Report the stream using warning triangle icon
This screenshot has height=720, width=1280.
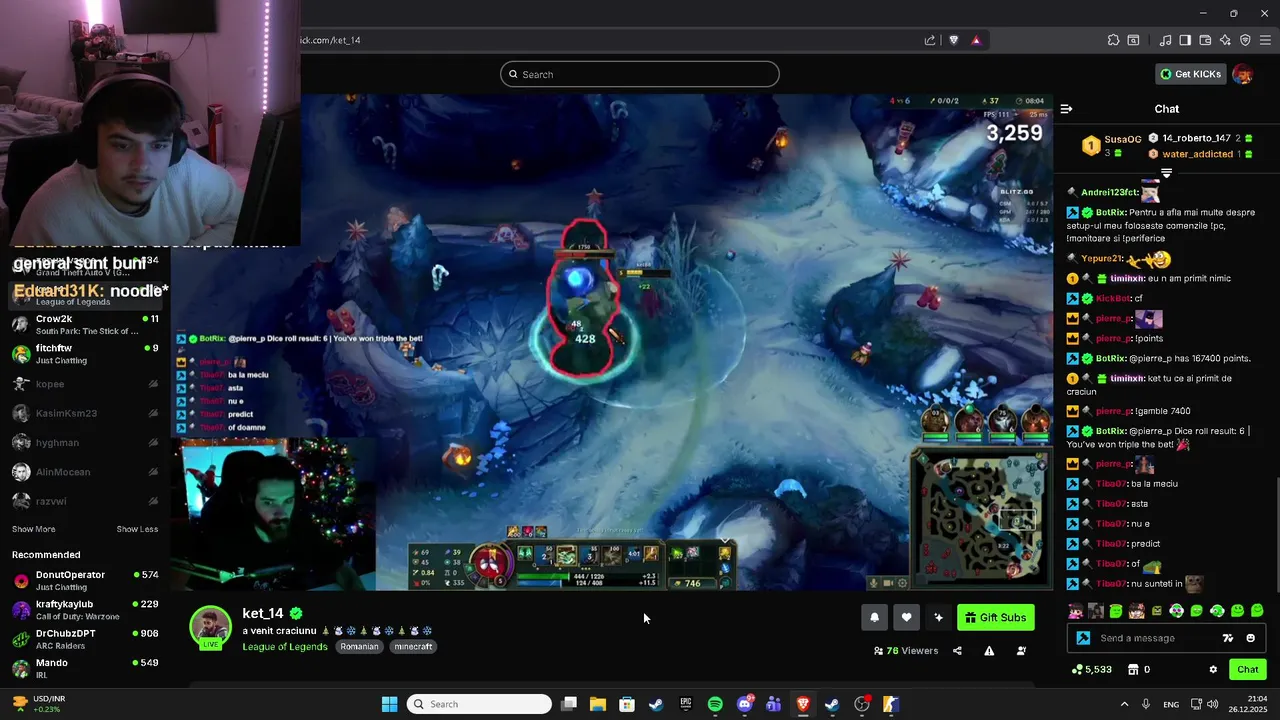[x=989, y=651]
